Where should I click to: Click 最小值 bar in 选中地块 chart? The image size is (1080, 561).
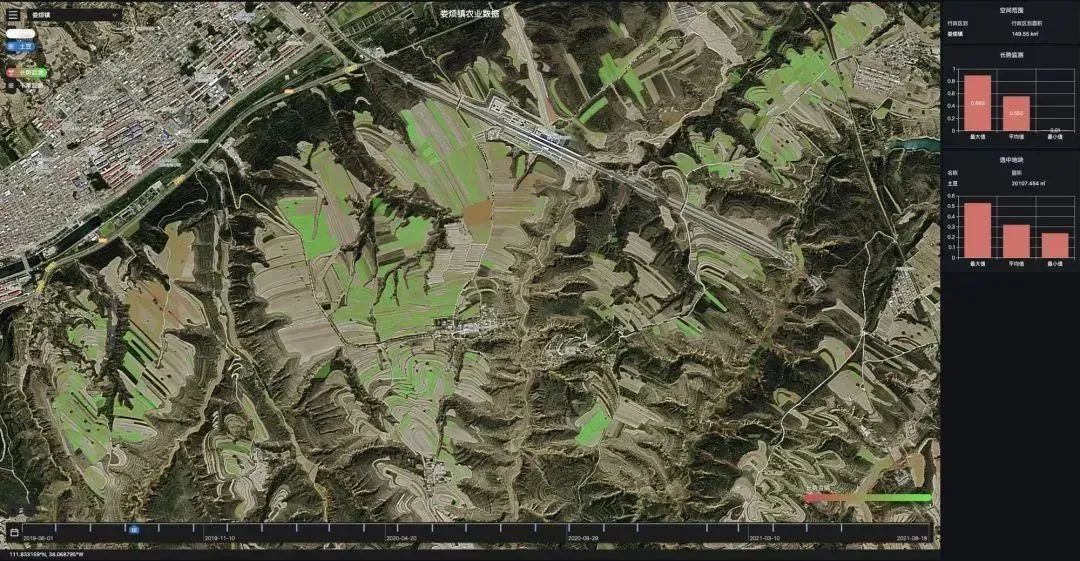[1055, 246]
